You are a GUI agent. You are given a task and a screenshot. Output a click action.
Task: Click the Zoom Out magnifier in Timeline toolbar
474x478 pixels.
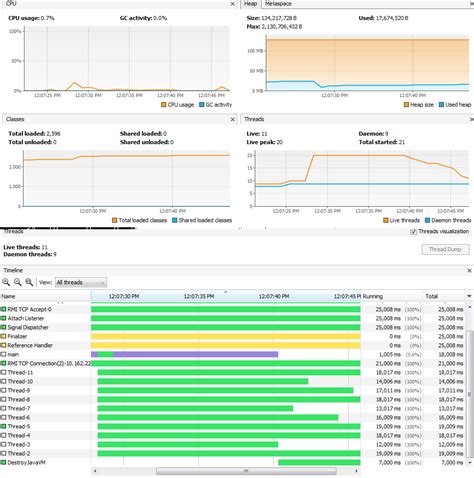18,282
